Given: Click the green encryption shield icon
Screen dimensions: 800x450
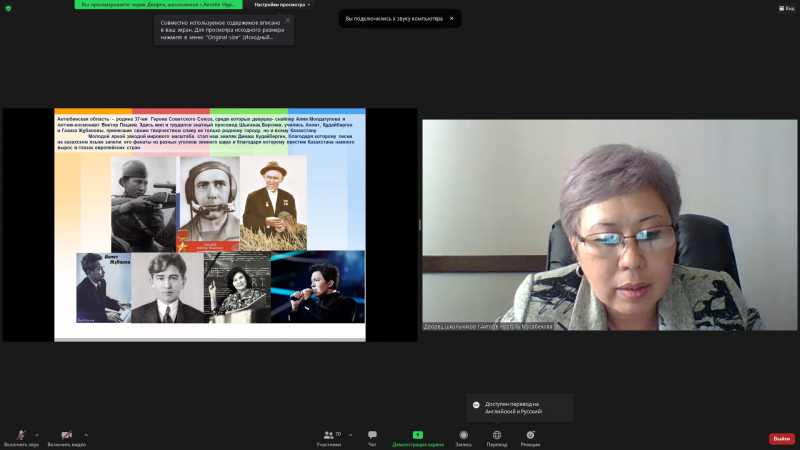Looking at the screenshot, I should tap(7, 7).
